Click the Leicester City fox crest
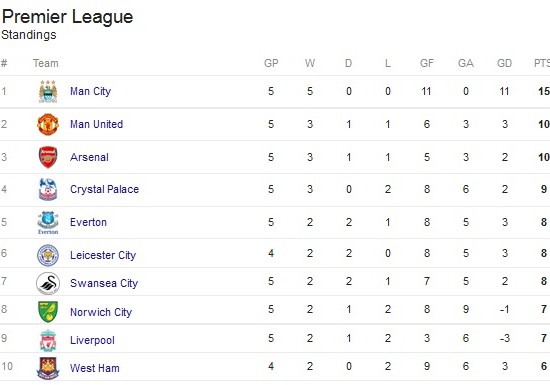The image size is (550, 385). coord(48,255)
